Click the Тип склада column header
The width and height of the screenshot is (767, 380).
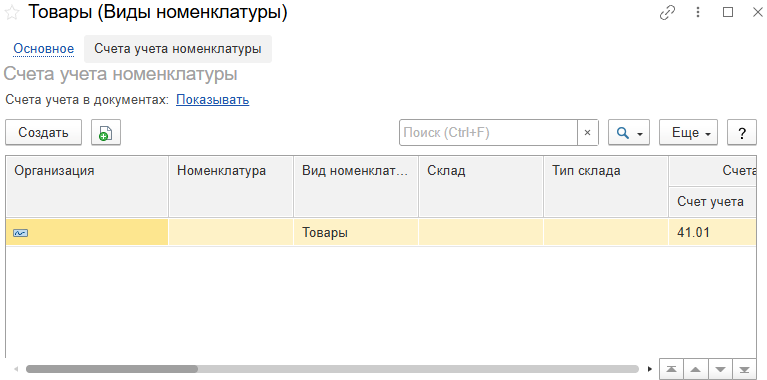(x=606, y=186)
